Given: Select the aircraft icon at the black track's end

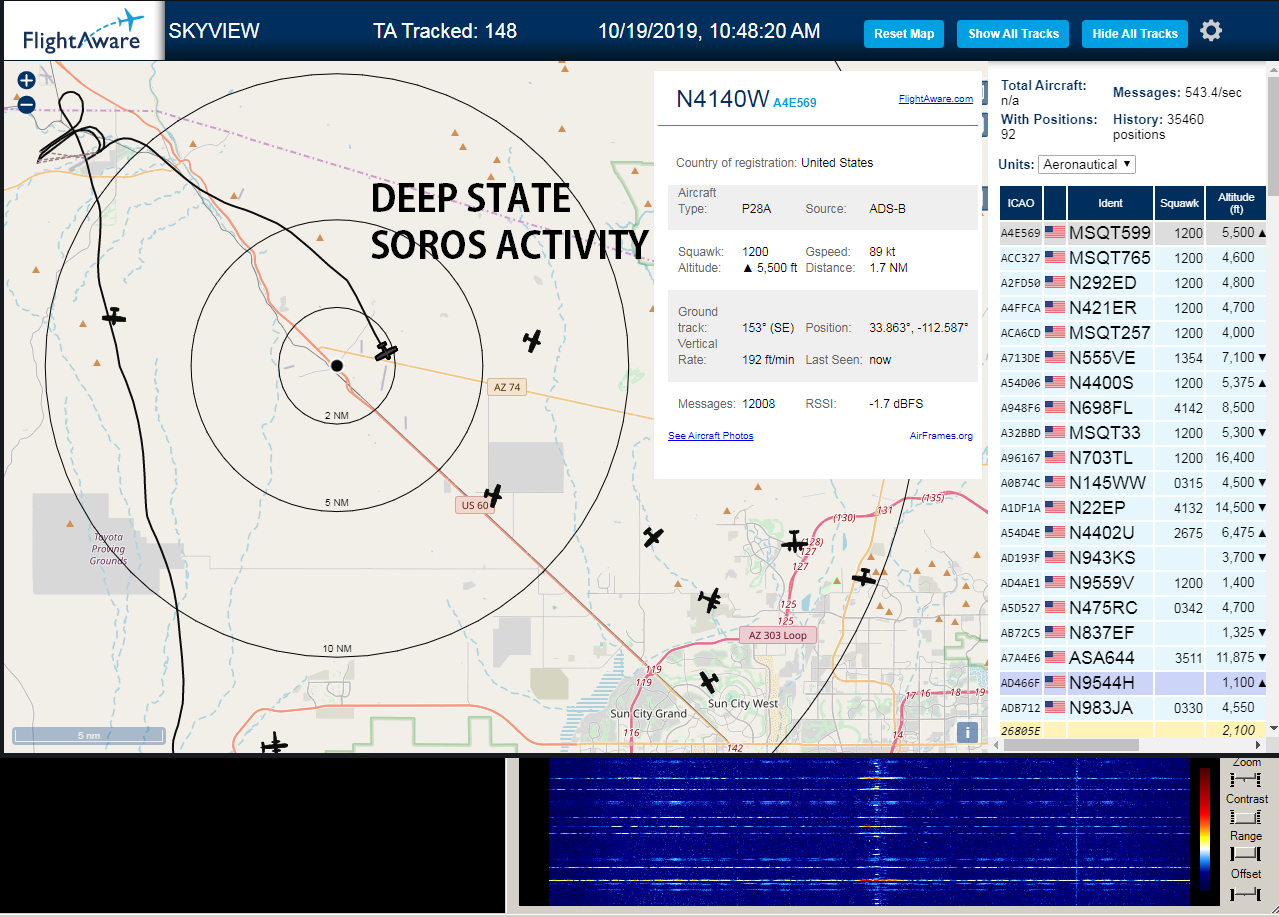Looking at the screenshot, I should [386, 351].
